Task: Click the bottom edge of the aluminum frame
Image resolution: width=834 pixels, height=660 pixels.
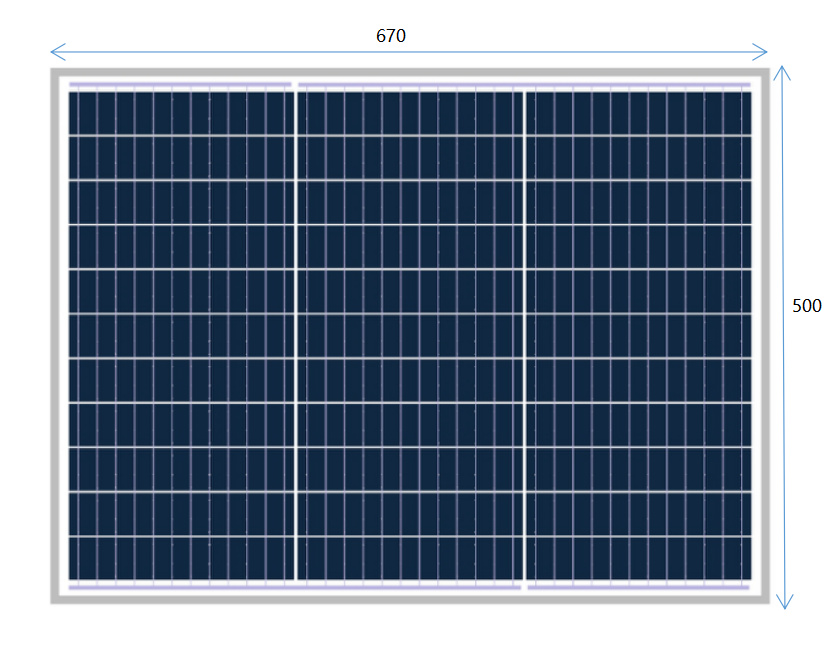Action: [x=400, y=600]
